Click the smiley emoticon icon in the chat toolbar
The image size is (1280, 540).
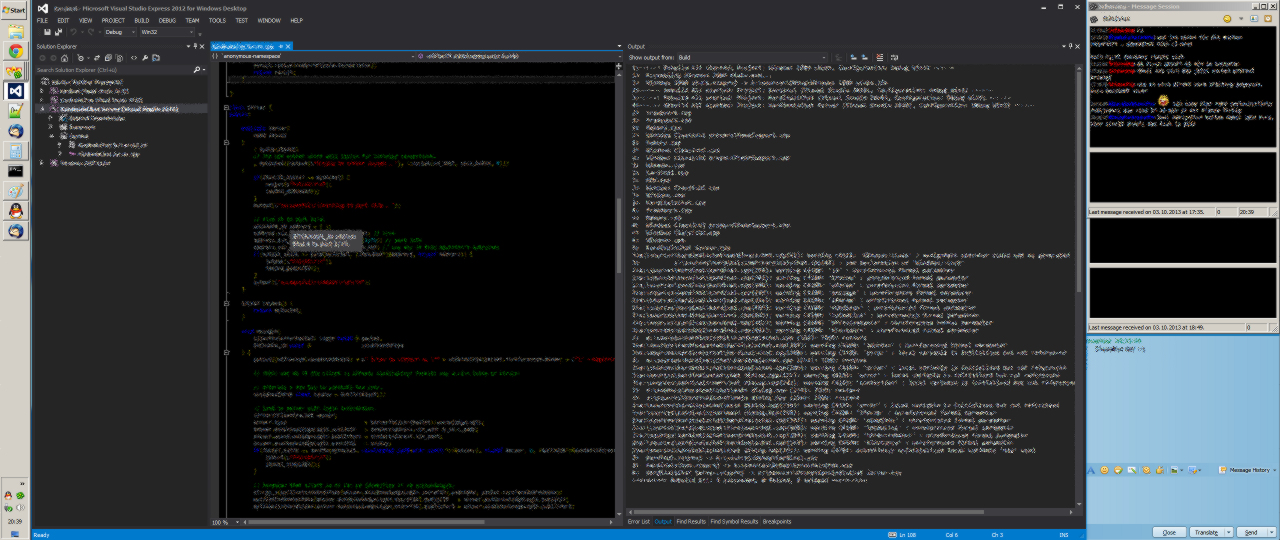1104,470
